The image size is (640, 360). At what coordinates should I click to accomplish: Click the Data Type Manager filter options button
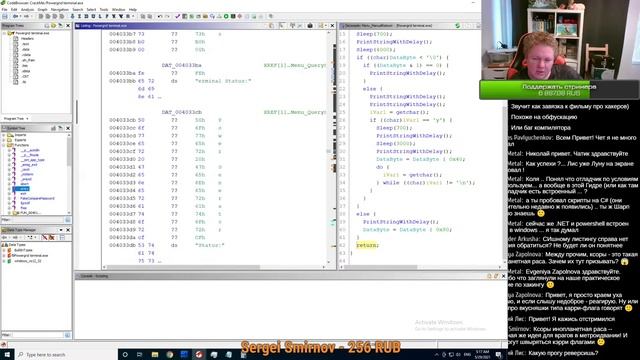(68, 335)
